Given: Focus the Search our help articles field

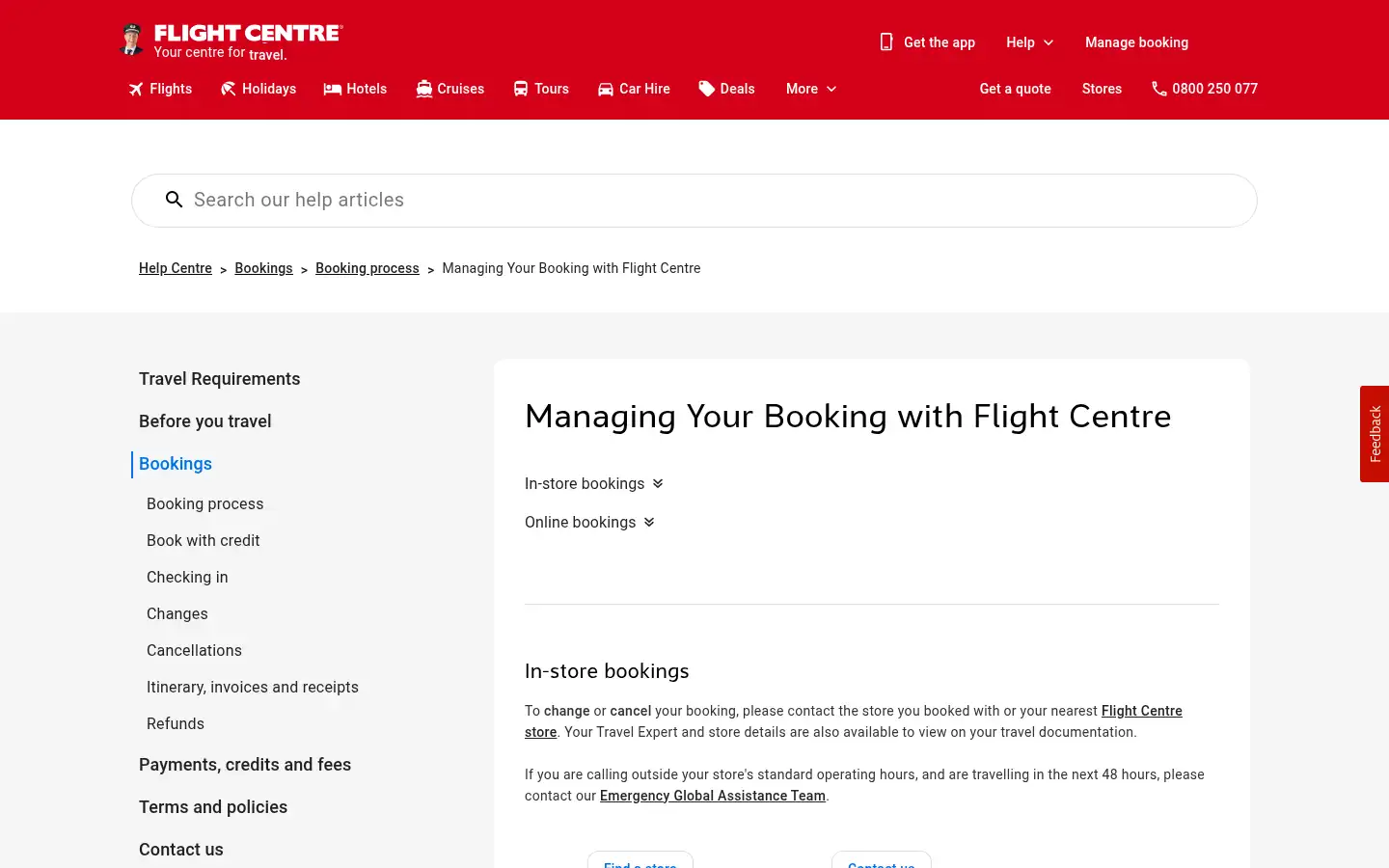Looking at the screenshot, I should (x=694, y=201).
